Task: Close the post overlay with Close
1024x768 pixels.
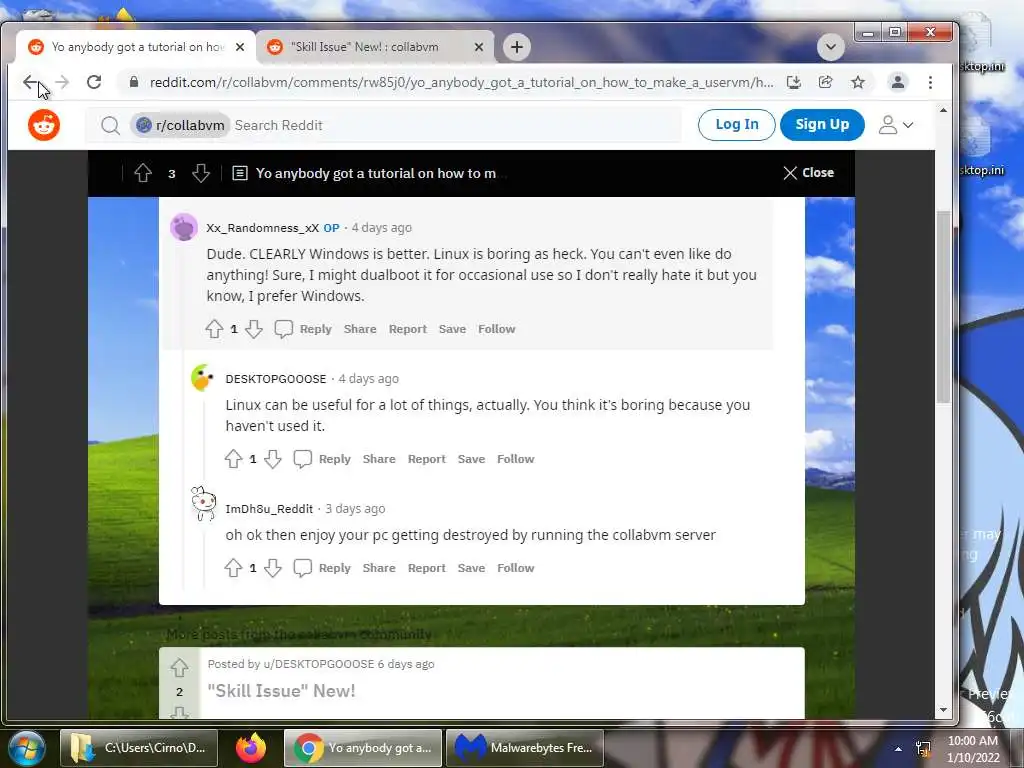Action: click(808, 172)
